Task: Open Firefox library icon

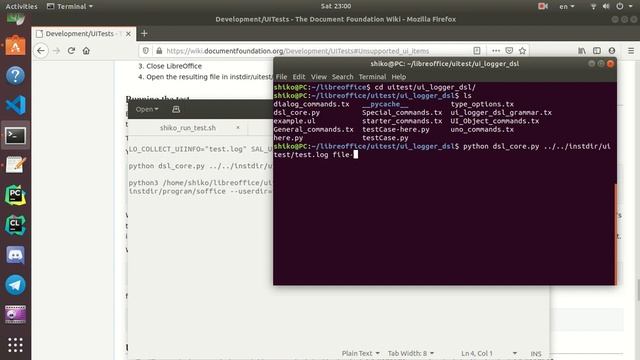Action: 582,51
